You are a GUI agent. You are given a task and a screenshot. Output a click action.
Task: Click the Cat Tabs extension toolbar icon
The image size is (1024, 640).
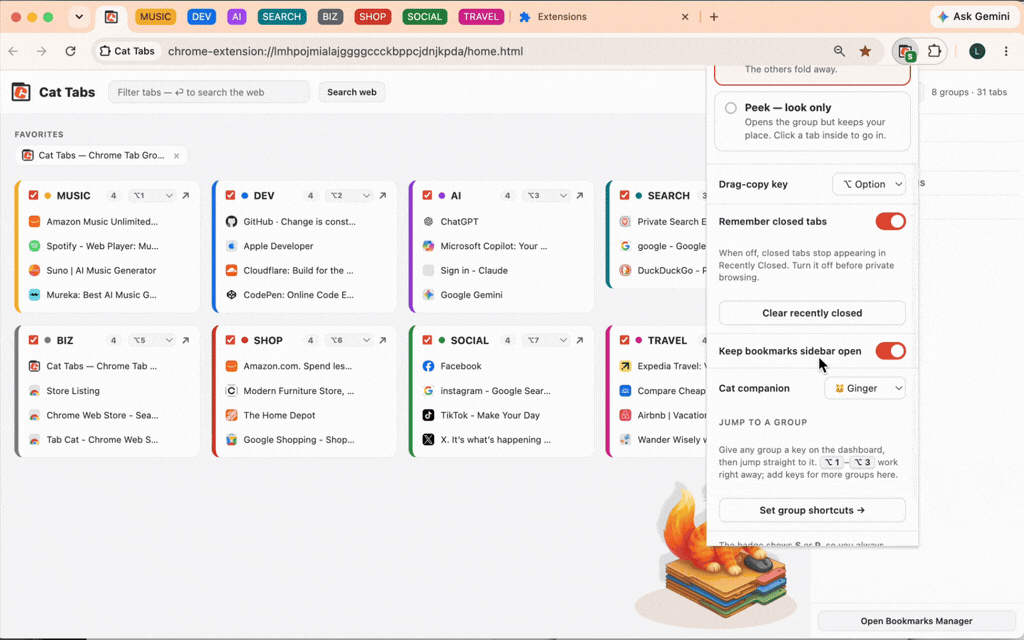tap(906, 52)
